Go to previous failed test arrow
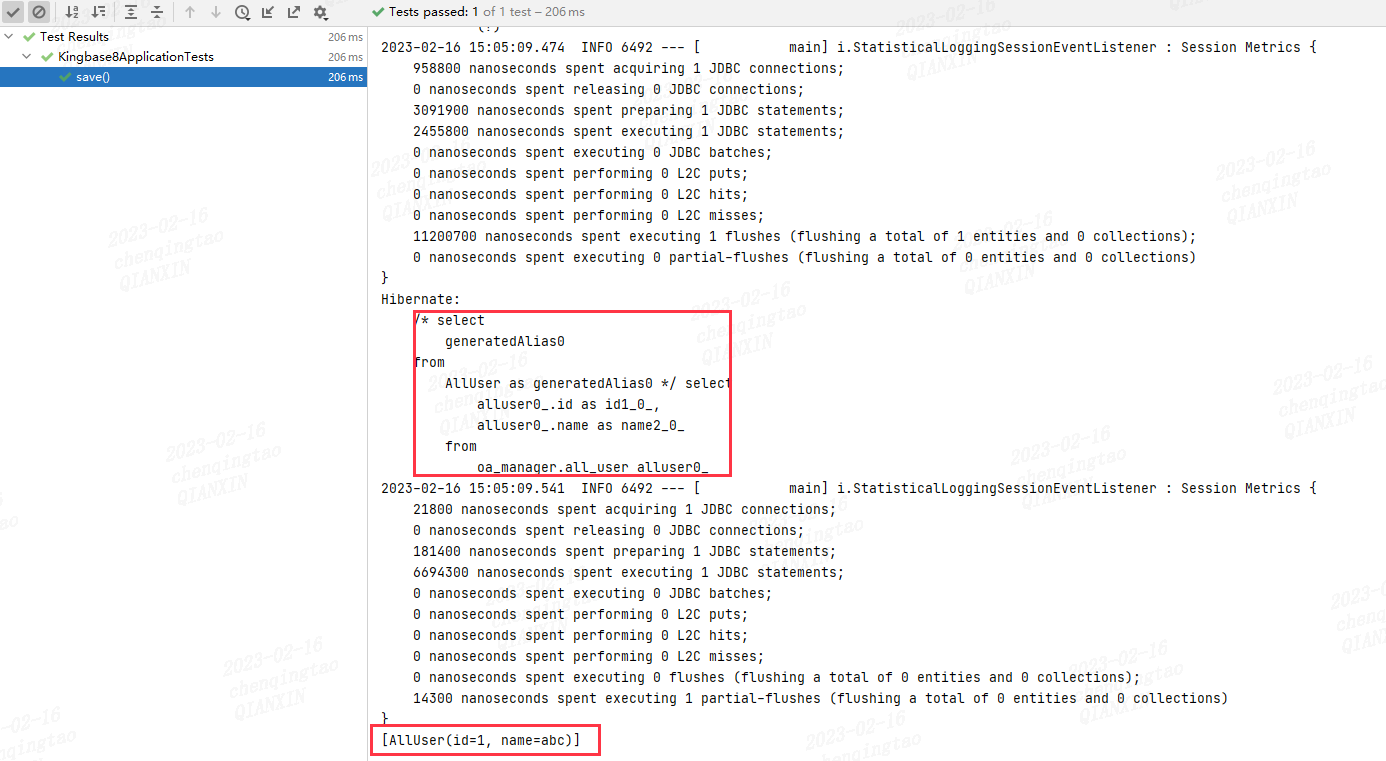Viewport: 1386px width, 761px height. 190,12
